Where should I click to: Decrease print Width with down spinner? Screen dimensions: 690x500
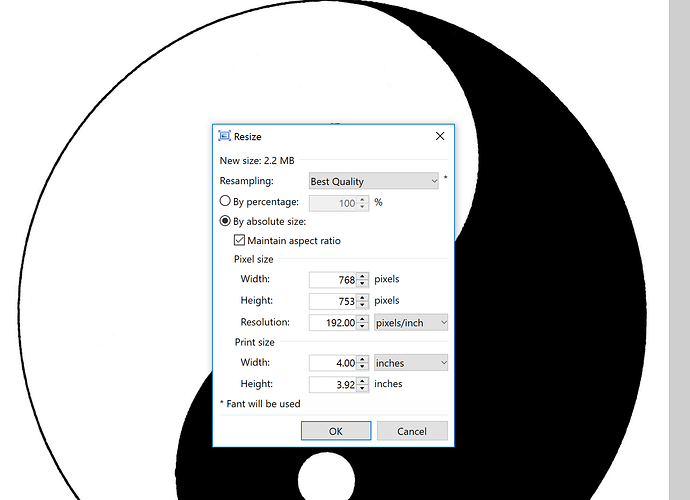coord(363,367)
